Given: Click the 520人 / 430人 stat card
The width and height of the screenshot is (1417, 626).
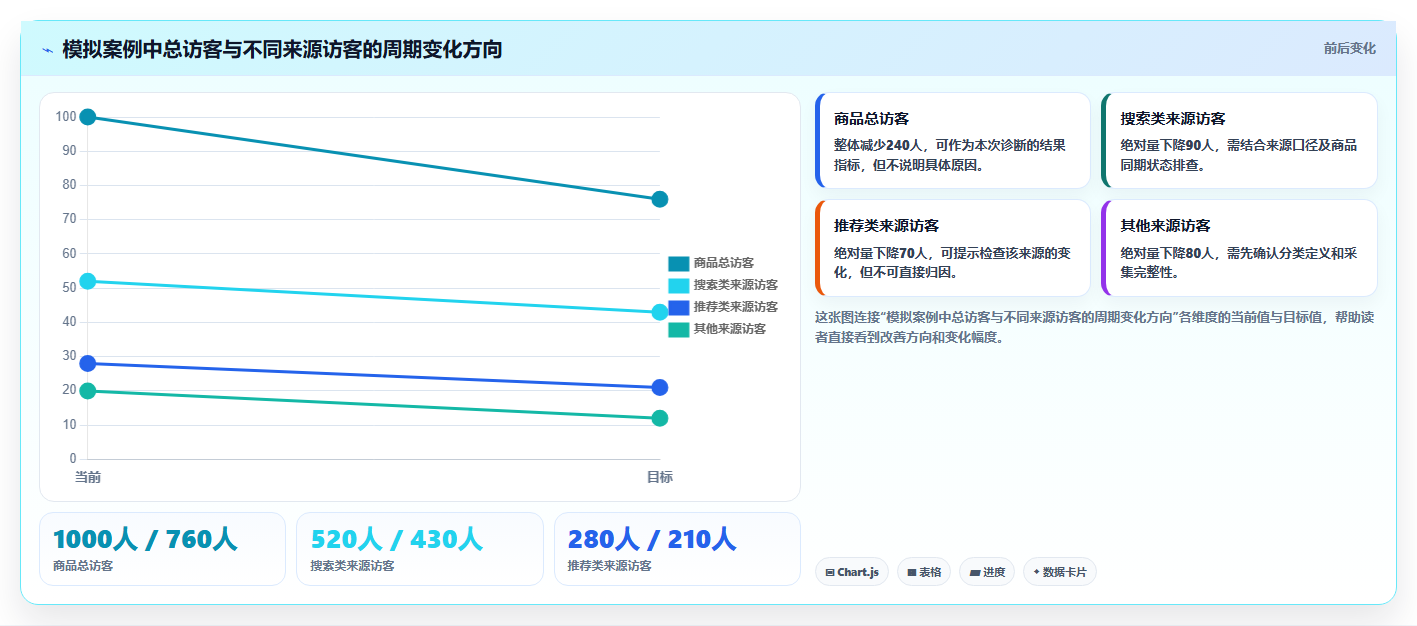Looking at the screenshot, I should pyautogui.click(x=420, y=549).
